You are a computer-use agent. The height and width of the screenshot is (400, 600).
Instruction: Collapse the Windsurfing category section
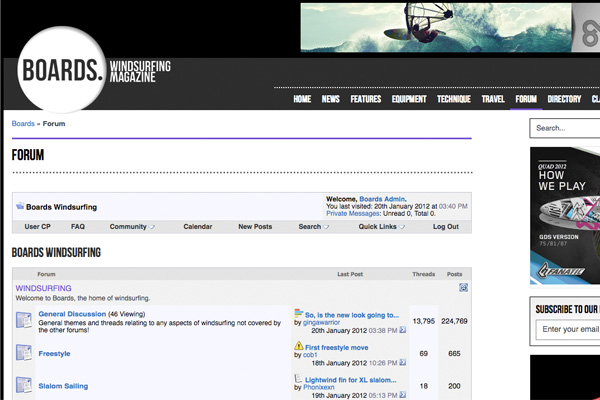(463, 288)
